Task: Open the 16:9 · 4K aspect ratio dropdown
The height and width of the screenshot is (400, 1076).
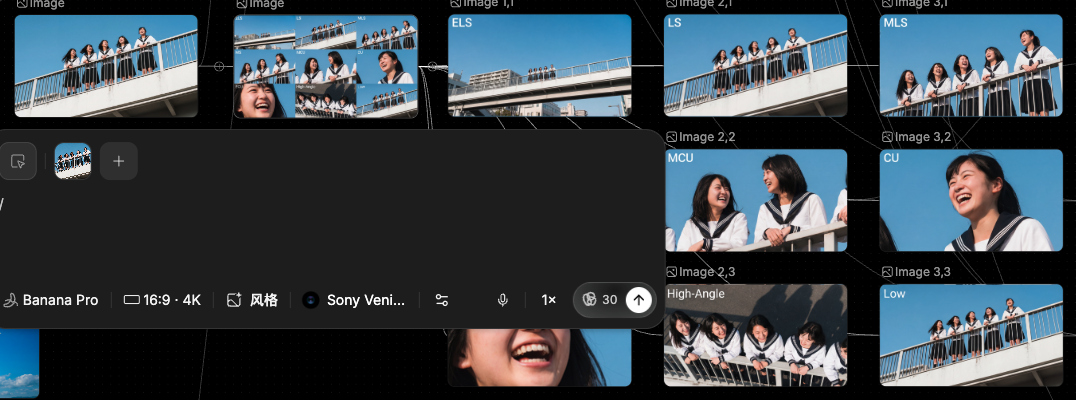Action: coord(162,300)
